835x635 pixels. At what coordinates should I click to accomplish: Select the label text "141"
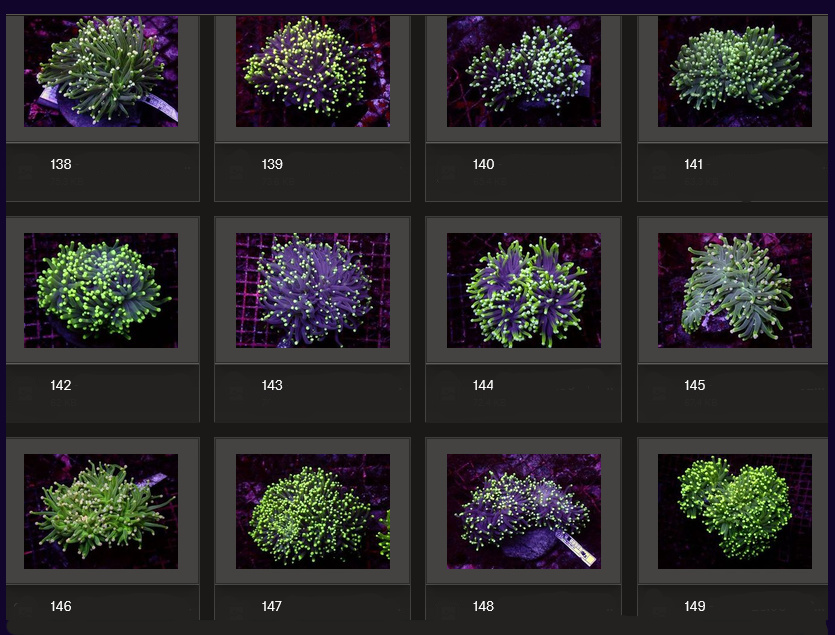click(x=693, y=164)
